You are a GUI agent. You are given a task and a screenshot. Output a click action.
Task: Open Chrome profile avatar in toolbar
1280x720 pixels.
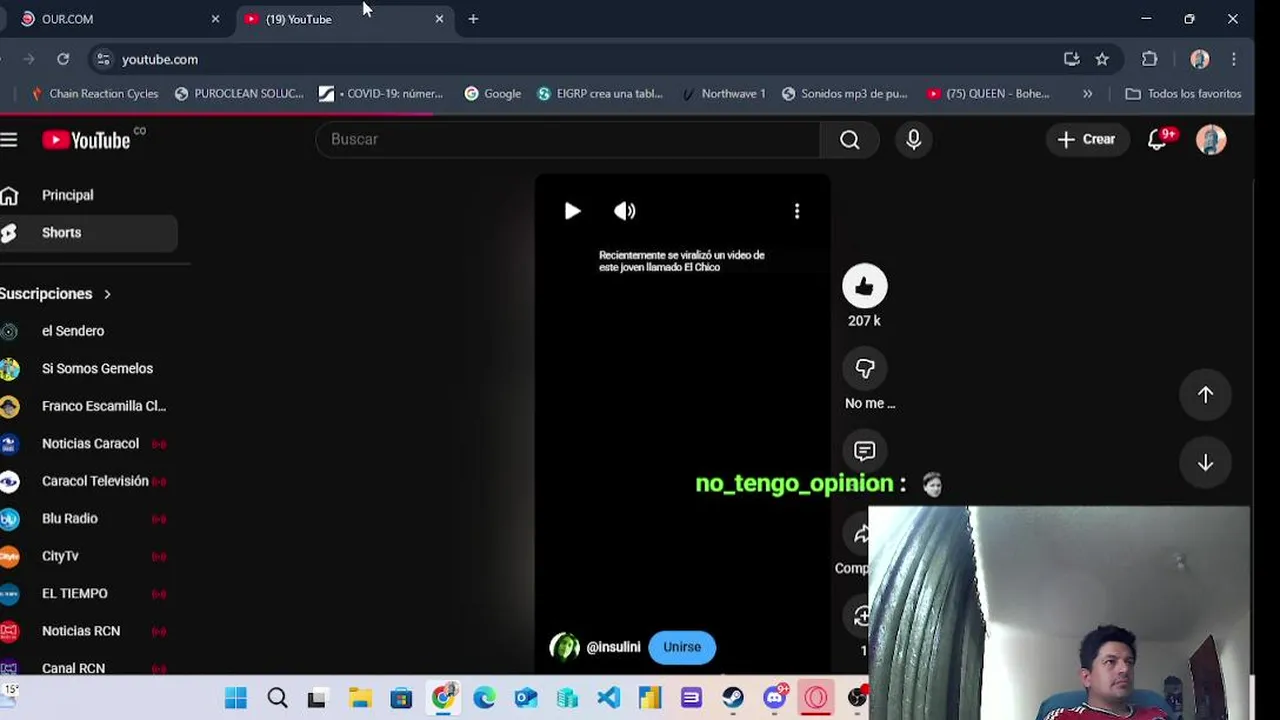[x=1200, y=59]
